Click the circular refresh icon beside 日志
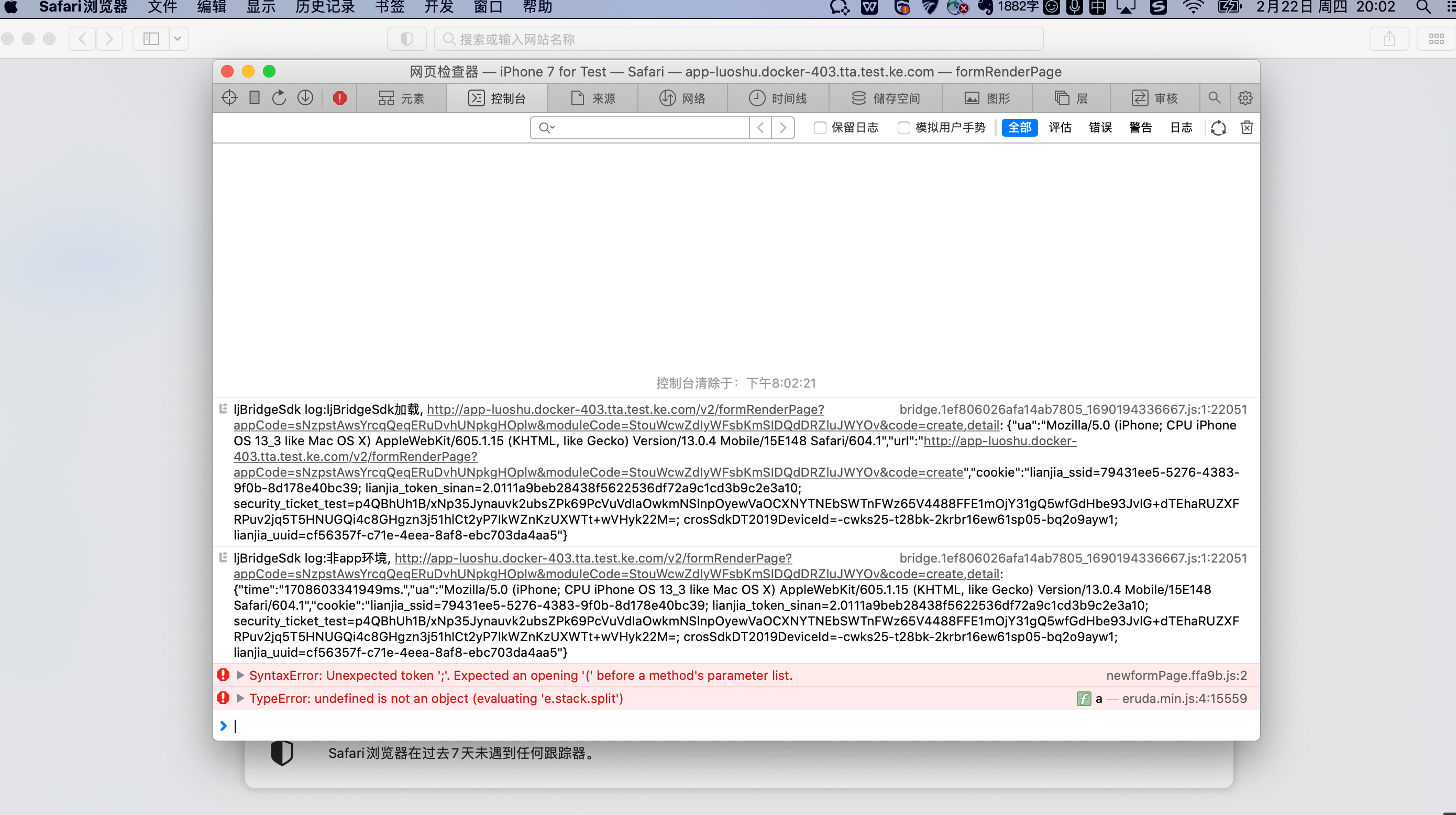The height and width of the screenshot is (815, 1456). coord(1218,128)
